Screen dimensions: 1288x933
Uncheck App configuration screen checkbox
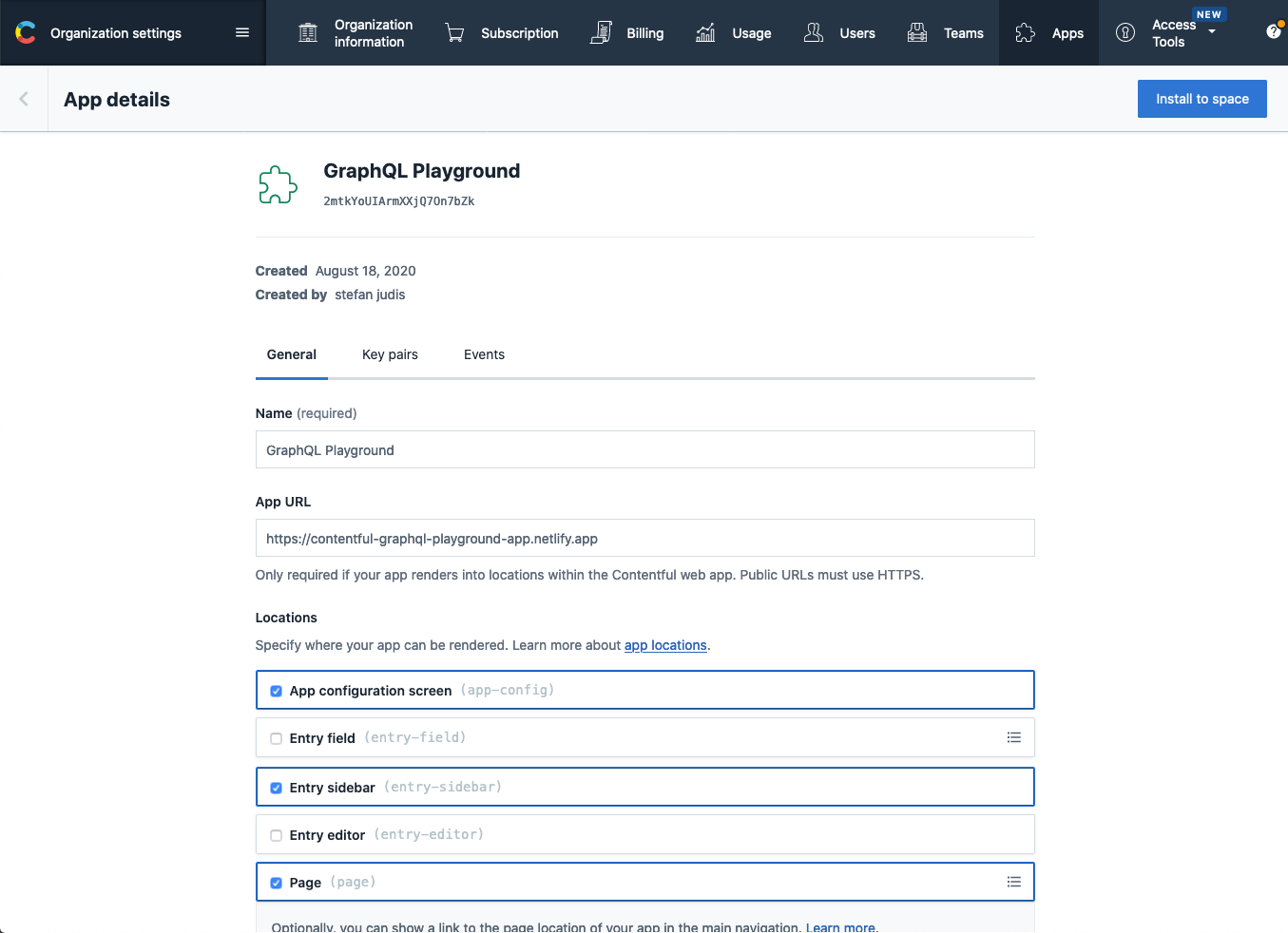coord(276,691)
